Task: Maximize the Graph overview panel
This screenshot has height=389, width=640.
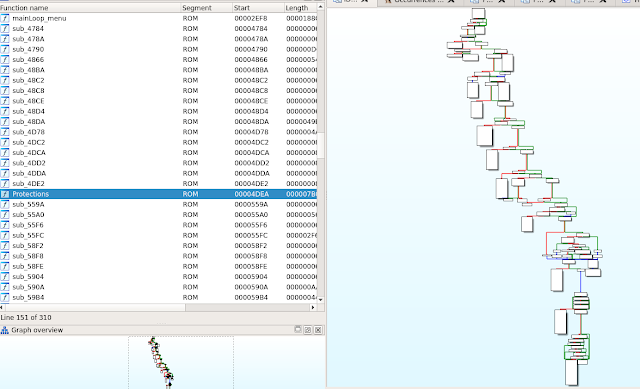Action: (308, 330)
